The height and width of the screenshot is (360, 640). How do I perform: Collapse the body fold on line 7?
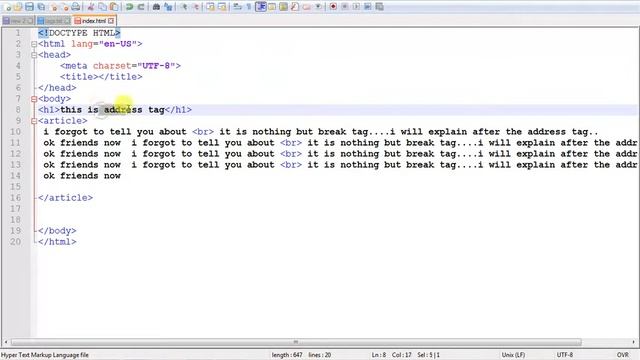pyautogui.click(x=34, y=99)
